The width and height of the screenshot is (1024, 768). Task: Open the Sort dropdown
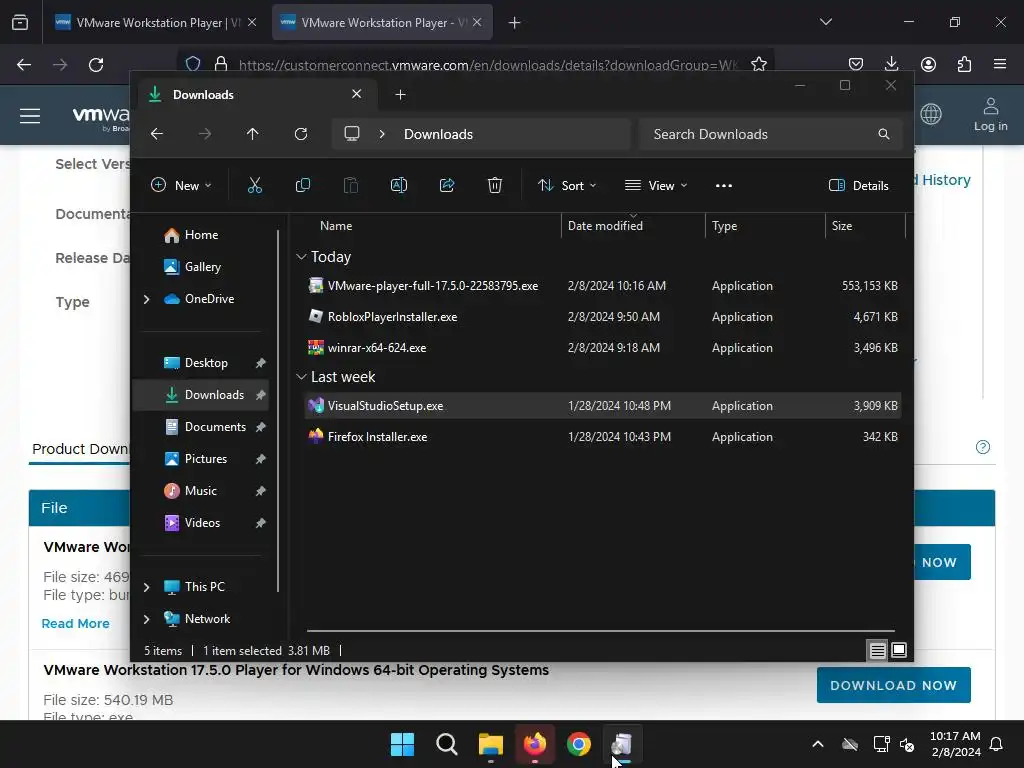click(x=567, y=185)
